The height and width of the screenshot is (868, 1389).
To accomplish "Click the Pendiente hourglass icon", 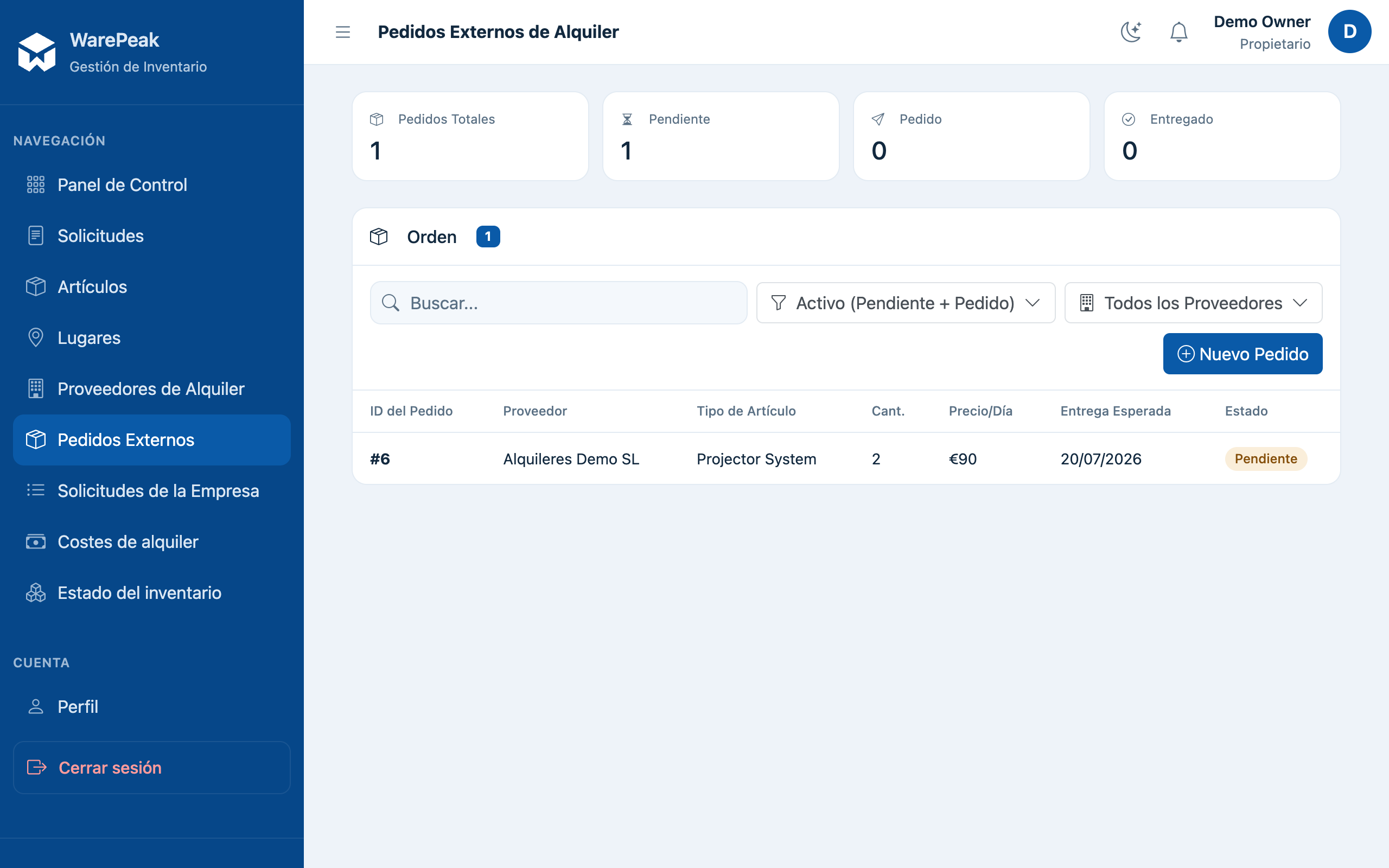I will pos(627,119).
